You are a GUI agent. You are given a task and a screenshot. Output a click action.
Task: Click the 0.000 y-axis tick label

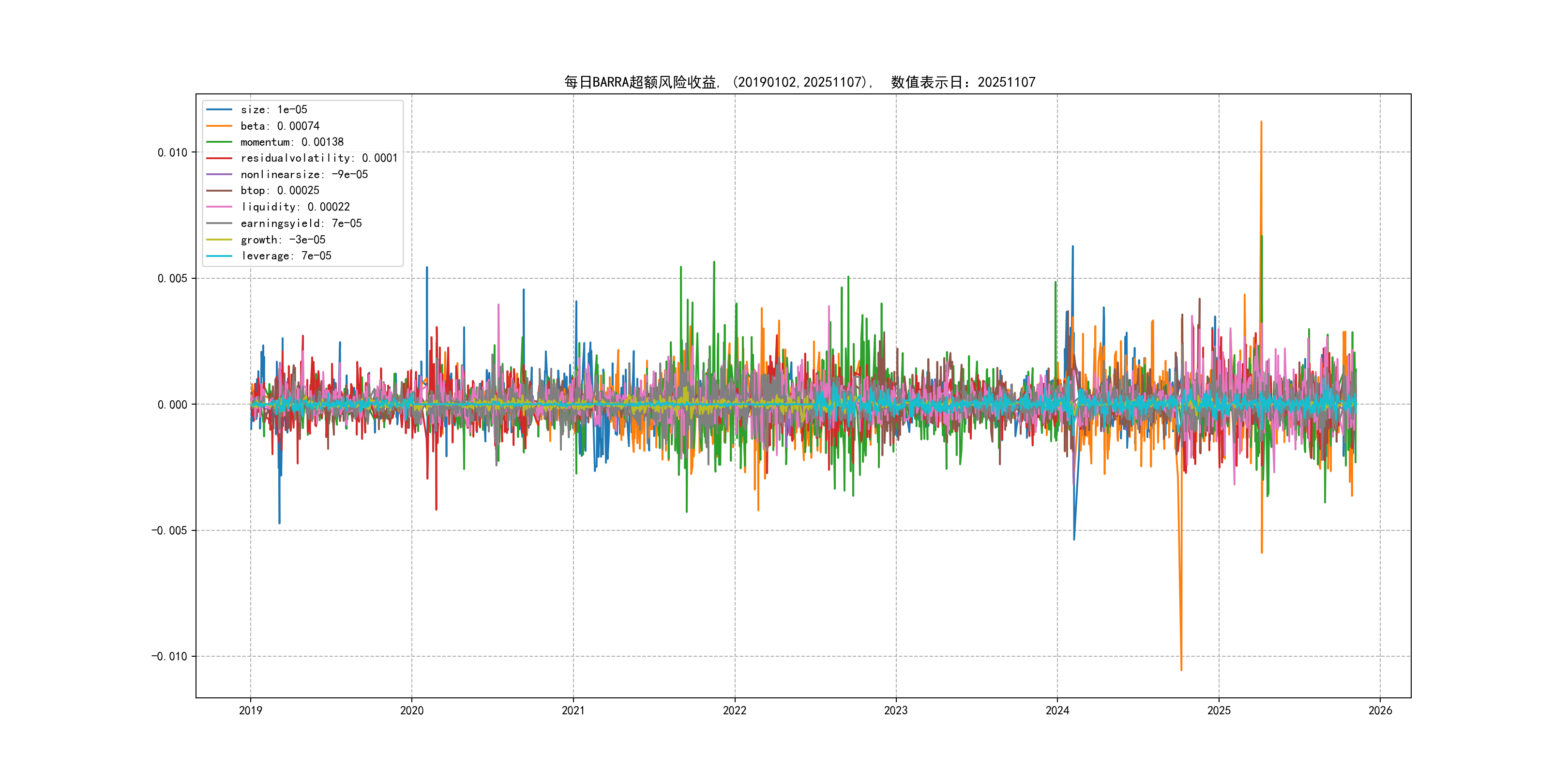172,405
